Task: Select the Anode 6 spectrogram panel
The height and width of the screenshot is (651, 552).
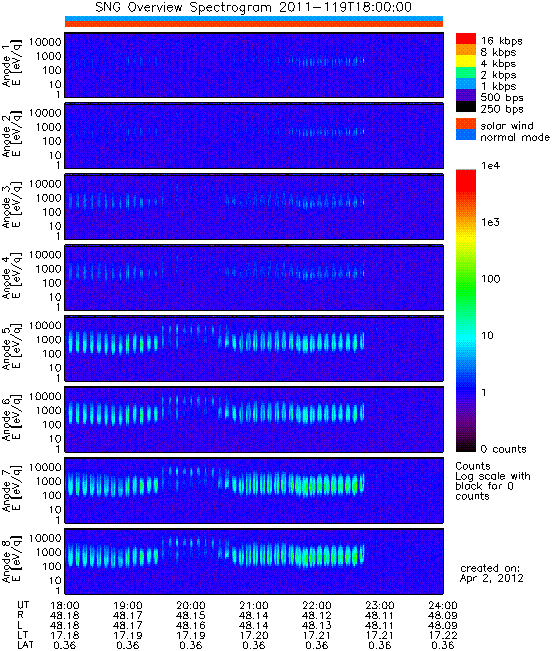Action: coord(254,419)
